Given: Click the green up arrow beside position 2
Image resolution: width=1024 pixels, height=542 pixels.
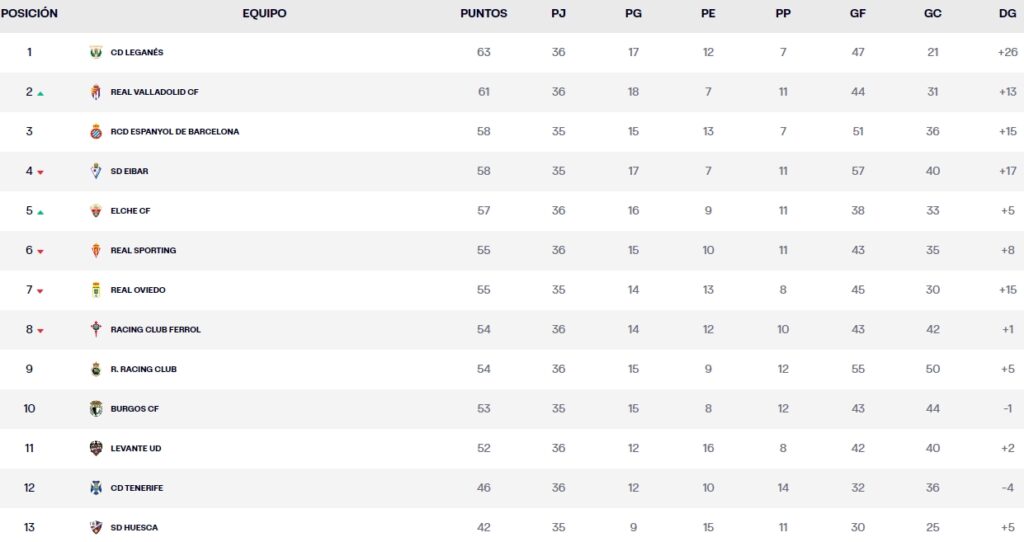Looking at the screenshot, I should coord(41,93).
